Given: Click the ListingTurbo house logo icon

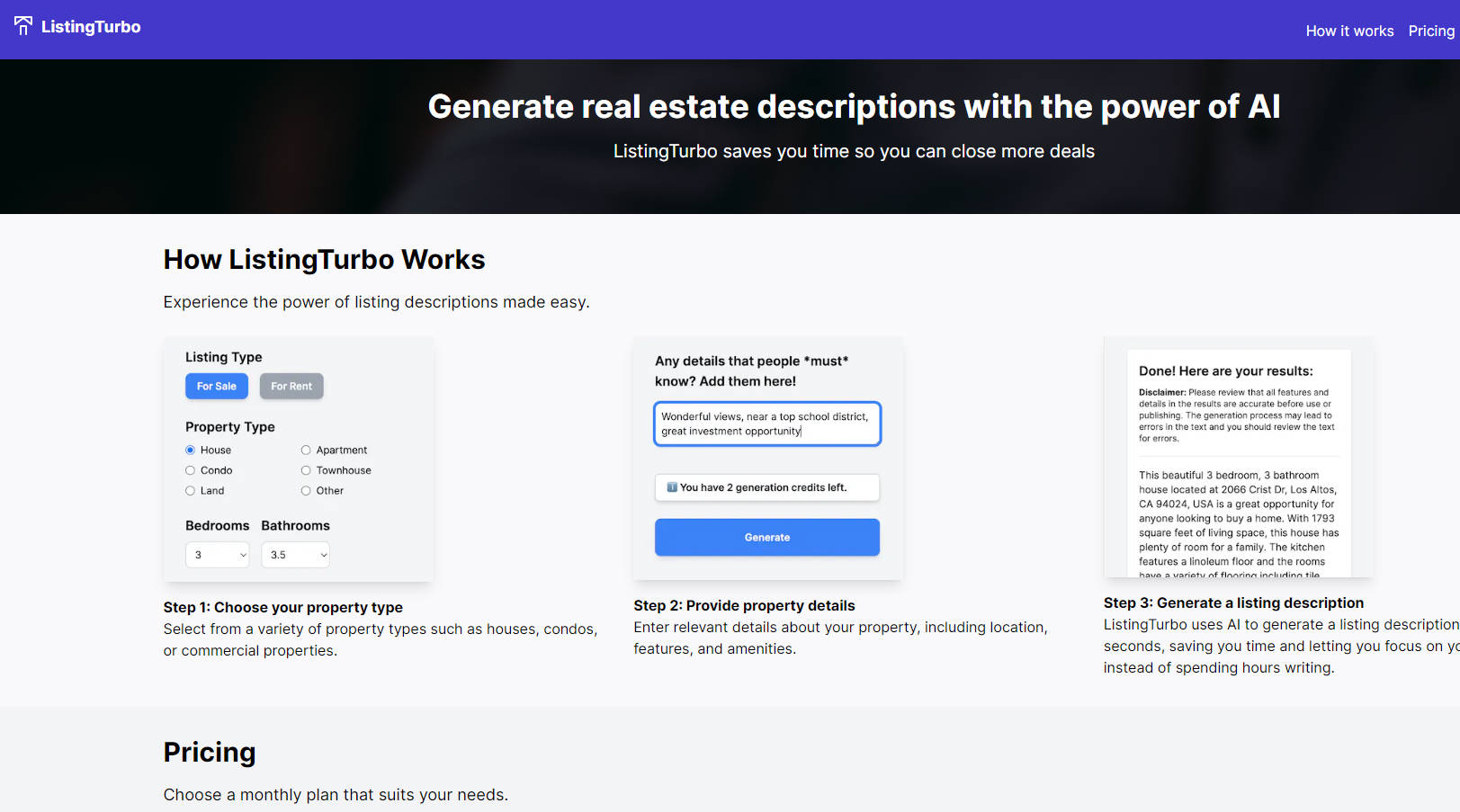Looking at the screenshot, I should coord(23,26).
